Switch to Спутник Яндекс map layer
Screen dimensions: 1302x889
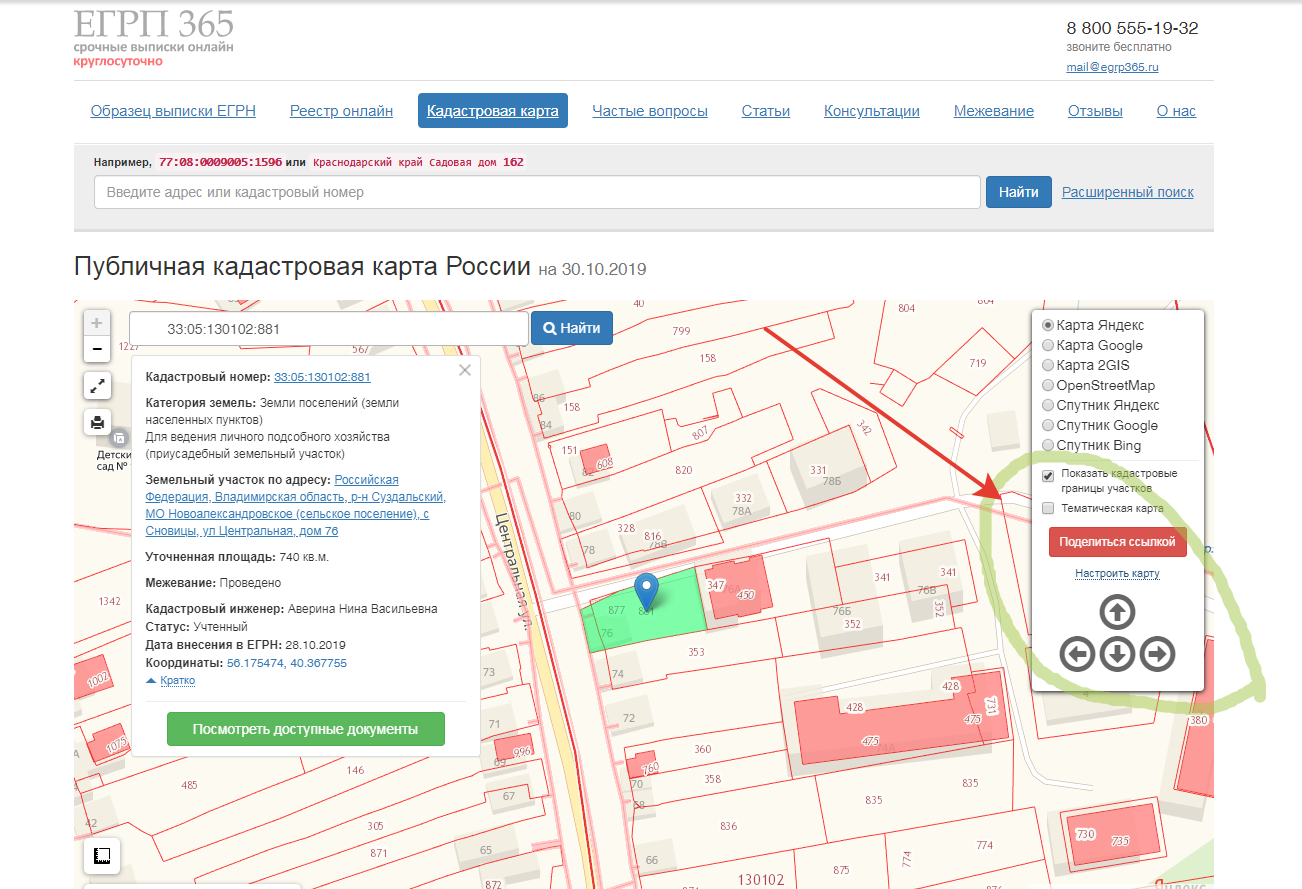[1048, 405]
